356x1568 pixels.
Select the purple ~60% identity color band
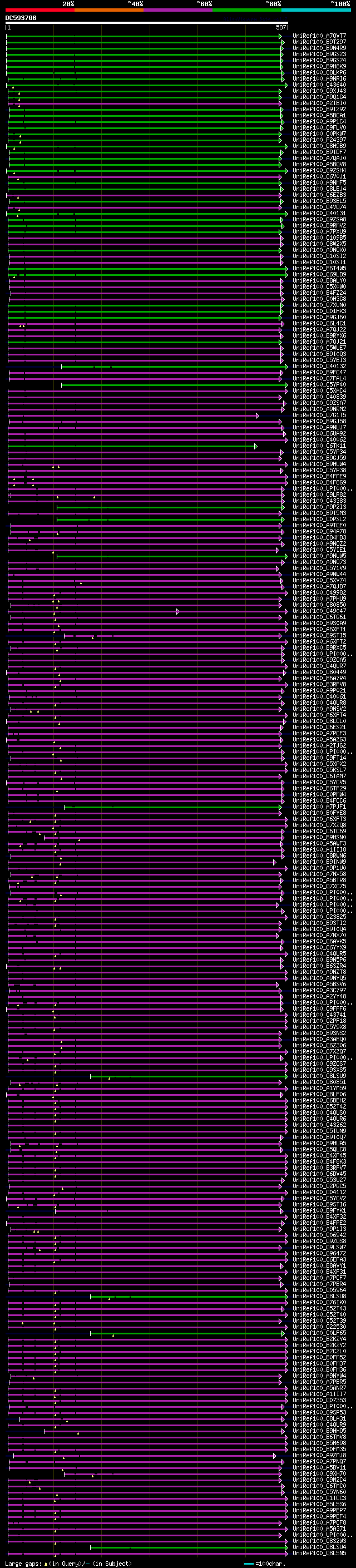(179, 10)
